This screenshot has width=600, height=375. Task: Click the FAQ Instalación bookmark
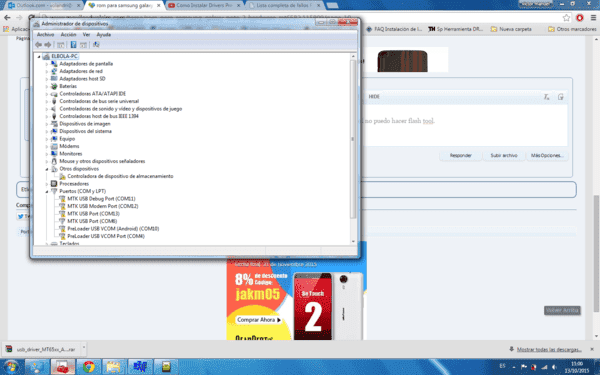coord(394,29)
